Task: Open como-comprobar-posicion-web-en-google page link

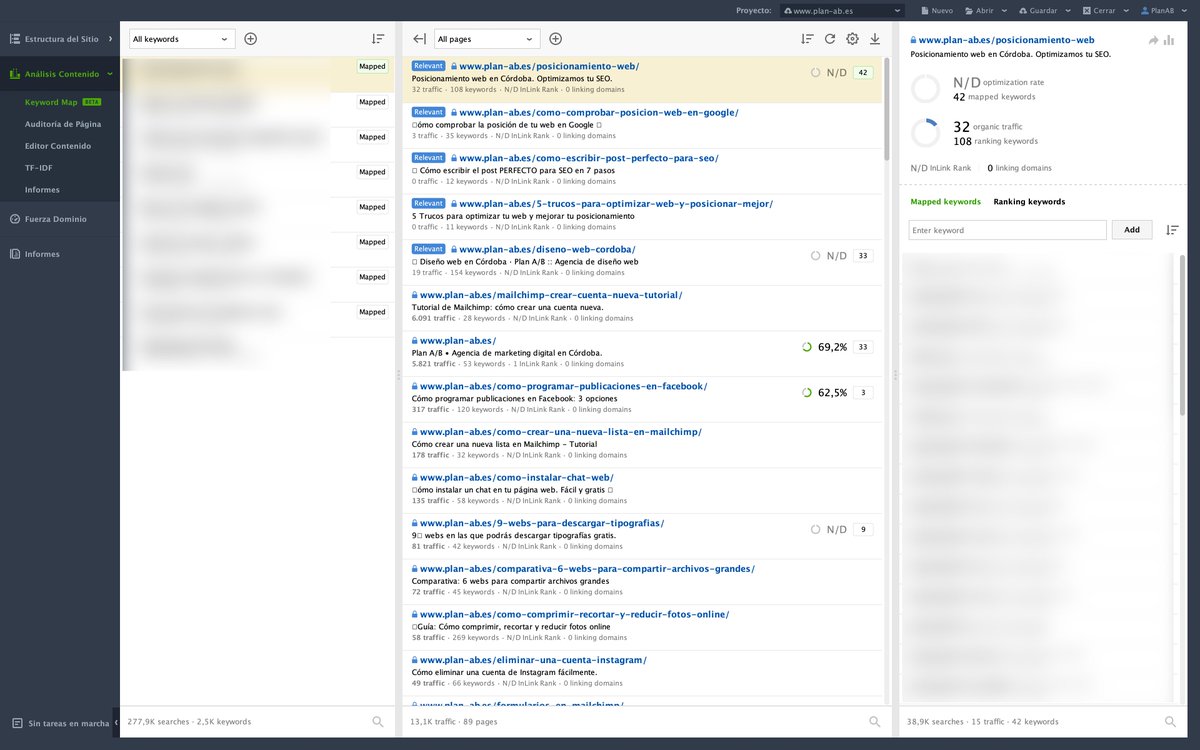Action: (x=599, y=112)
